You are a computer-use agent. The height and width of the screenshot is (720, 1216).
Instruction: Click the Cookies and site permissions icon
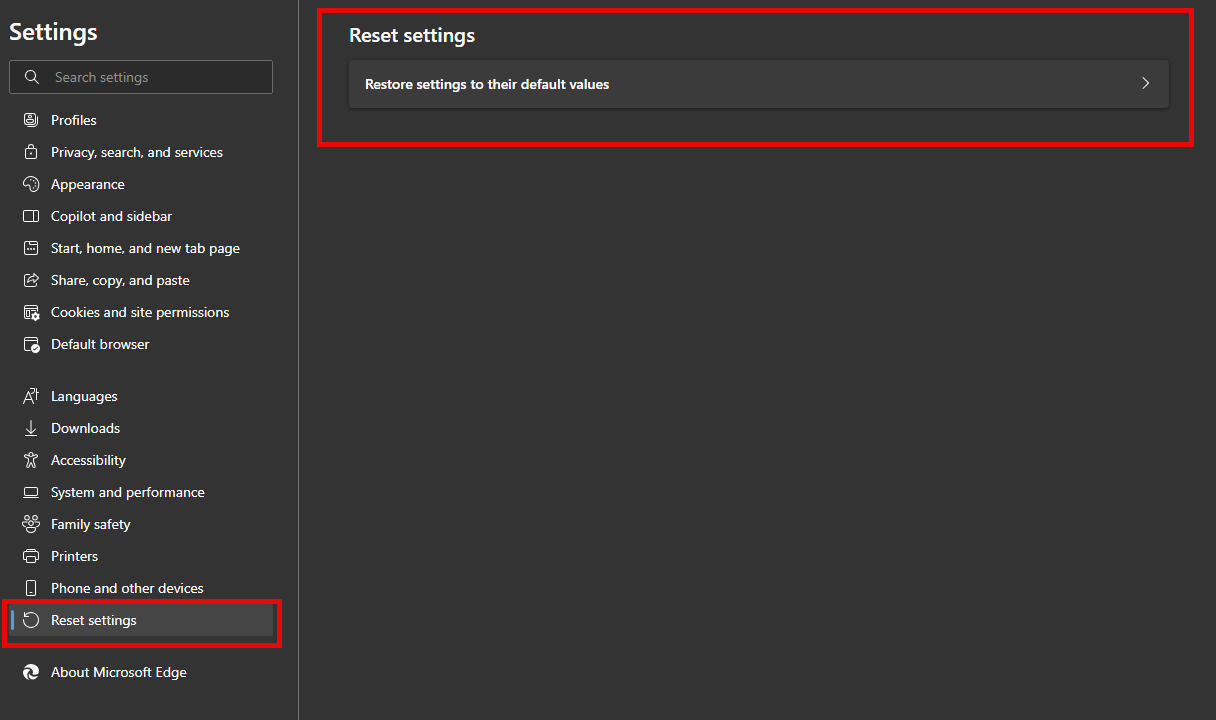pyautogui.click(x=31, y=312)
